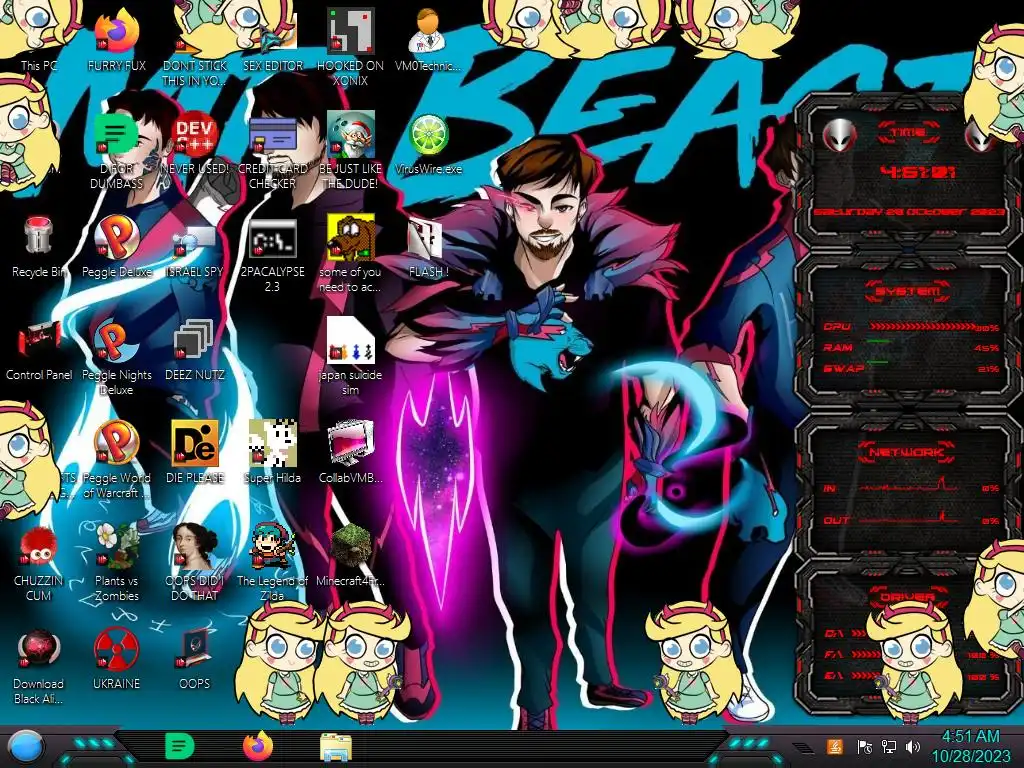Click the RAM usage bar in SYSTEM widget
This screenshot has height=768, width=1024.
pos(878,341)
